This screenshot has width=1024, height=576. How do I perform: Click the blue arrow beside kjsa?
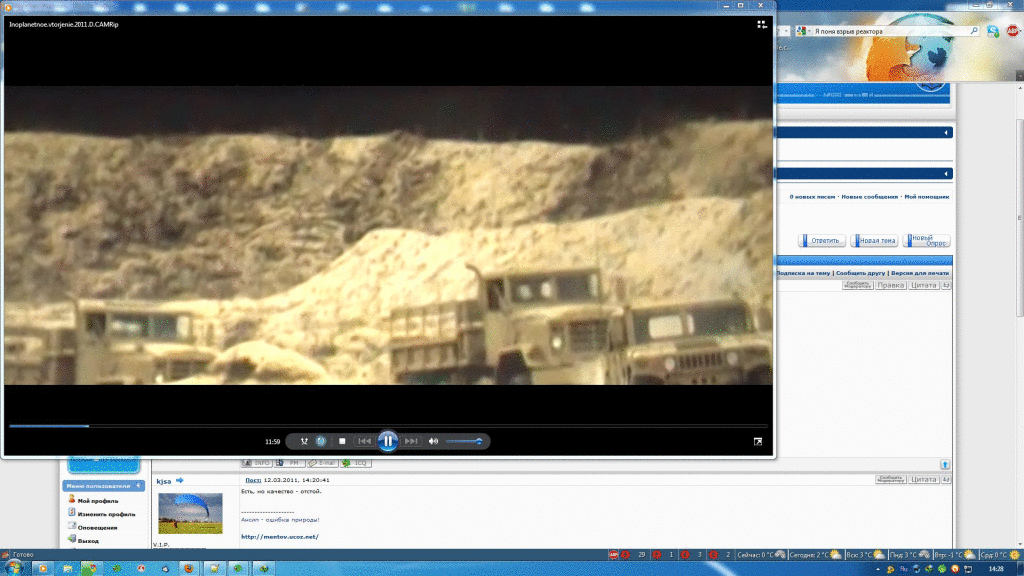[180, 481]
